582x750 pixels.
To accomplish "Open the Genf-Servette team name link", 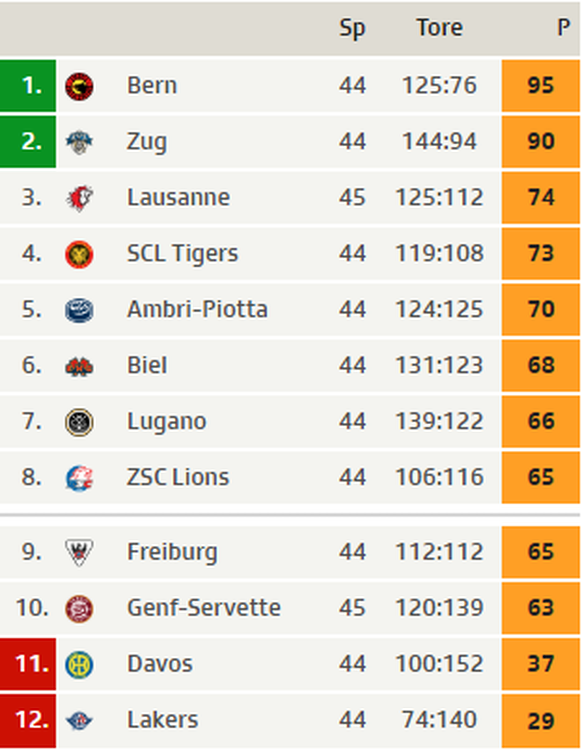I will tap(204, 607).
